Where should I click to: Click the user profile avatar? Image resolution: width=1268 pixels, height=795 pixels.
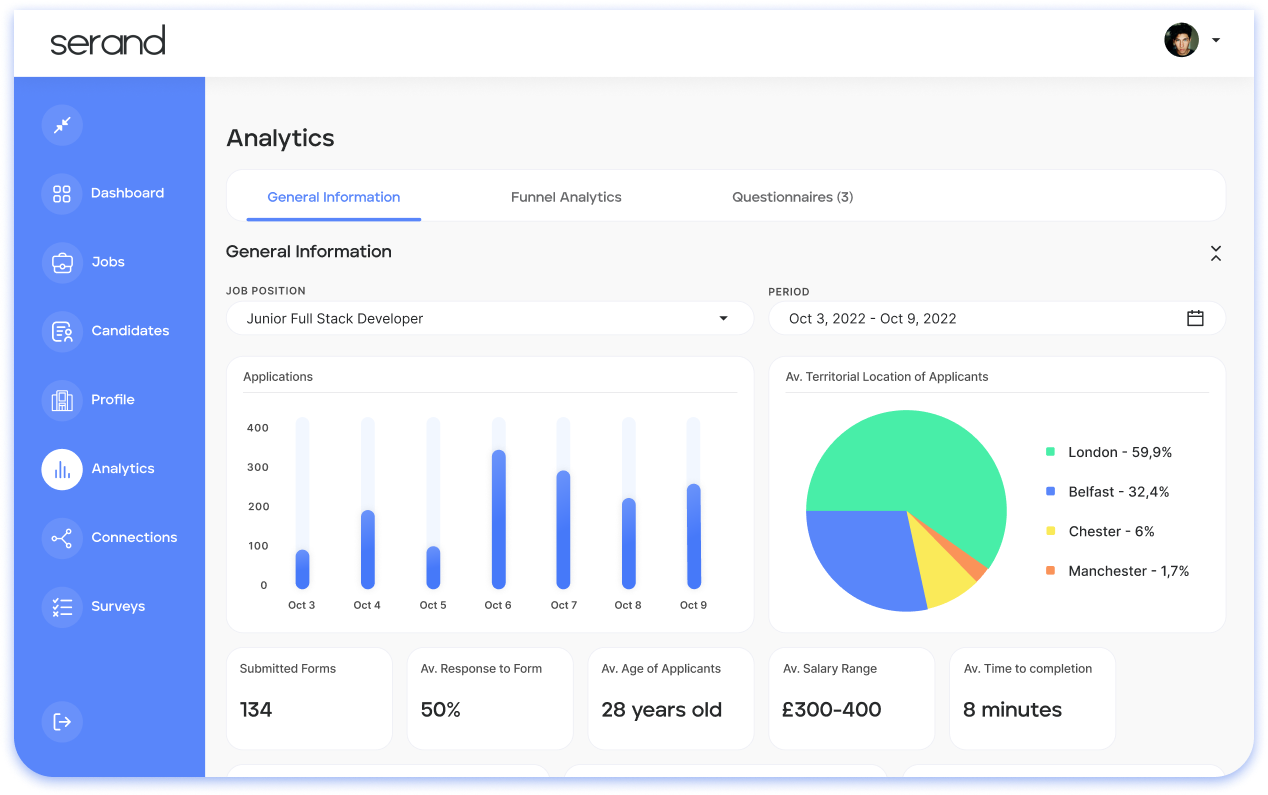coord(1181,40)
